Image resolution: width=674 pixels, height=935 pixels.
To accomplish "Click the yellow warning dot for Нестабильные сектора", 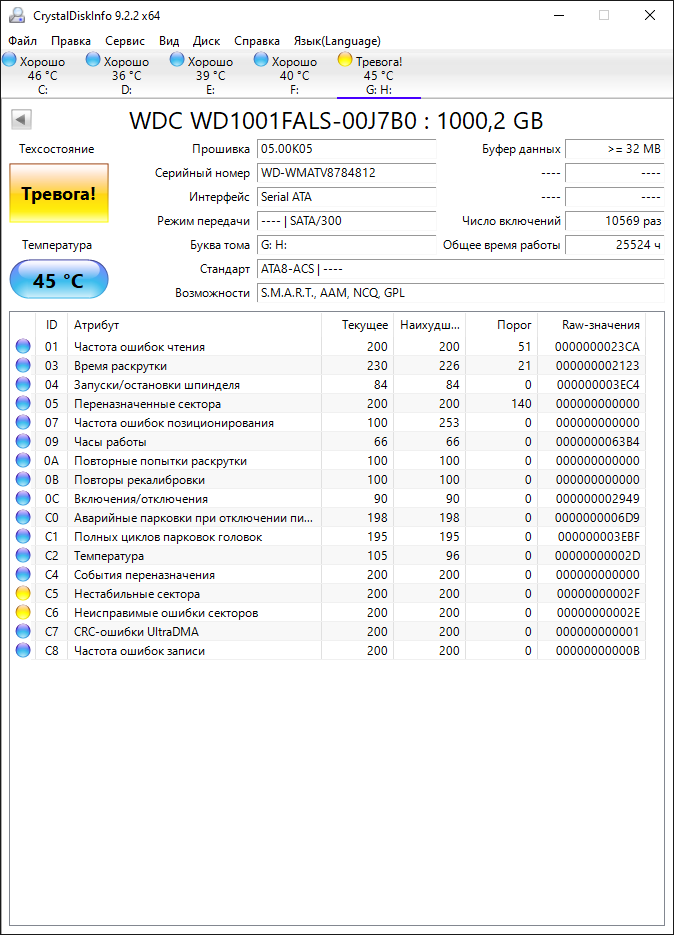I will (x=23, y=593).
